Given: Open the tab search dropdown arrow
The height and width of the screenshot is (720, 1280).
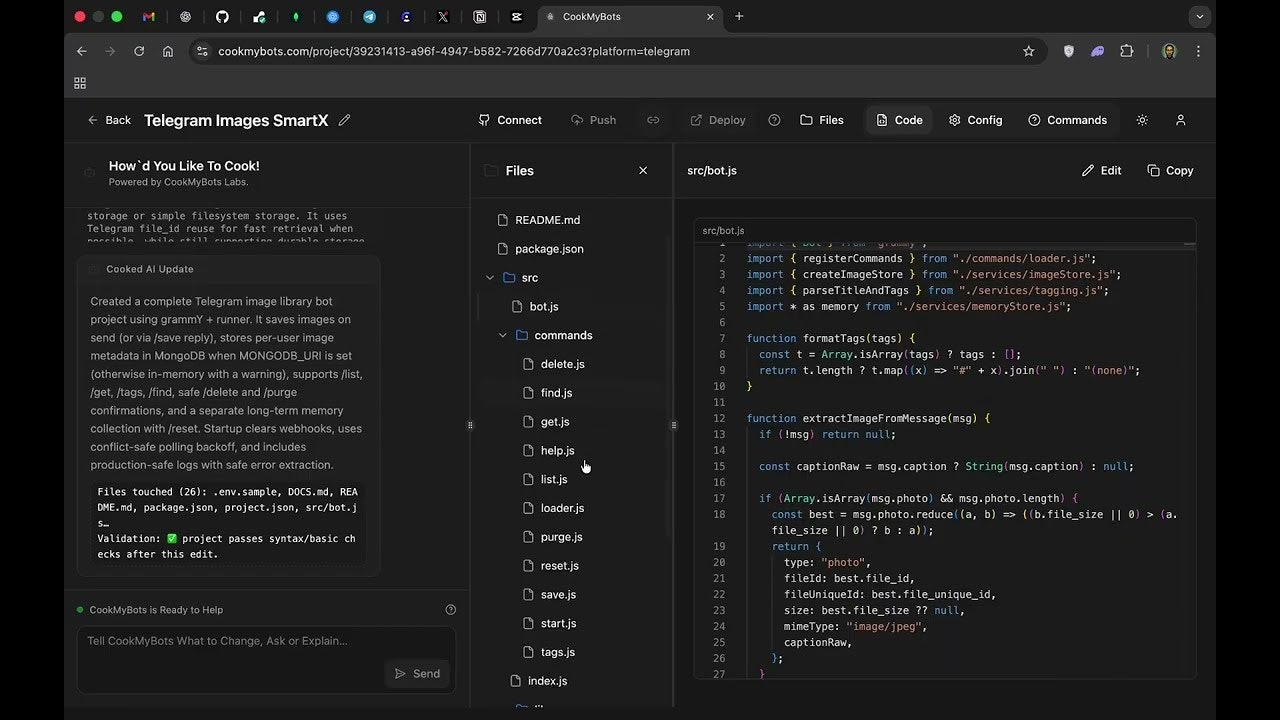Looking at the screenshot, I should click(1199, 17).
